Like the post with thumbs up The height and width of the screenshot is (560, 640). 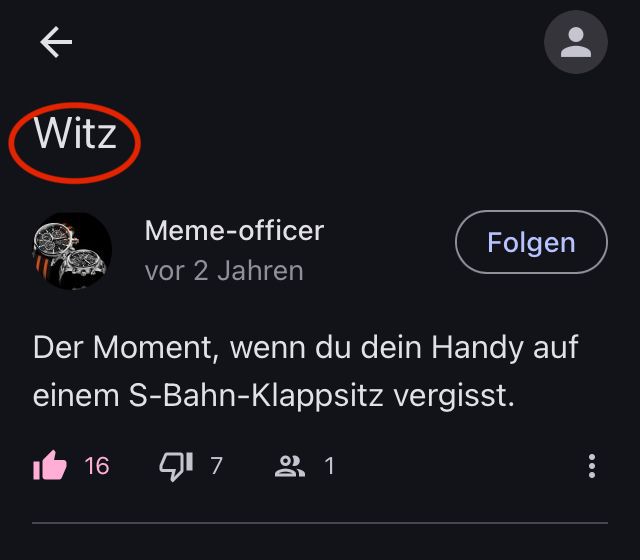coord(50,465)
